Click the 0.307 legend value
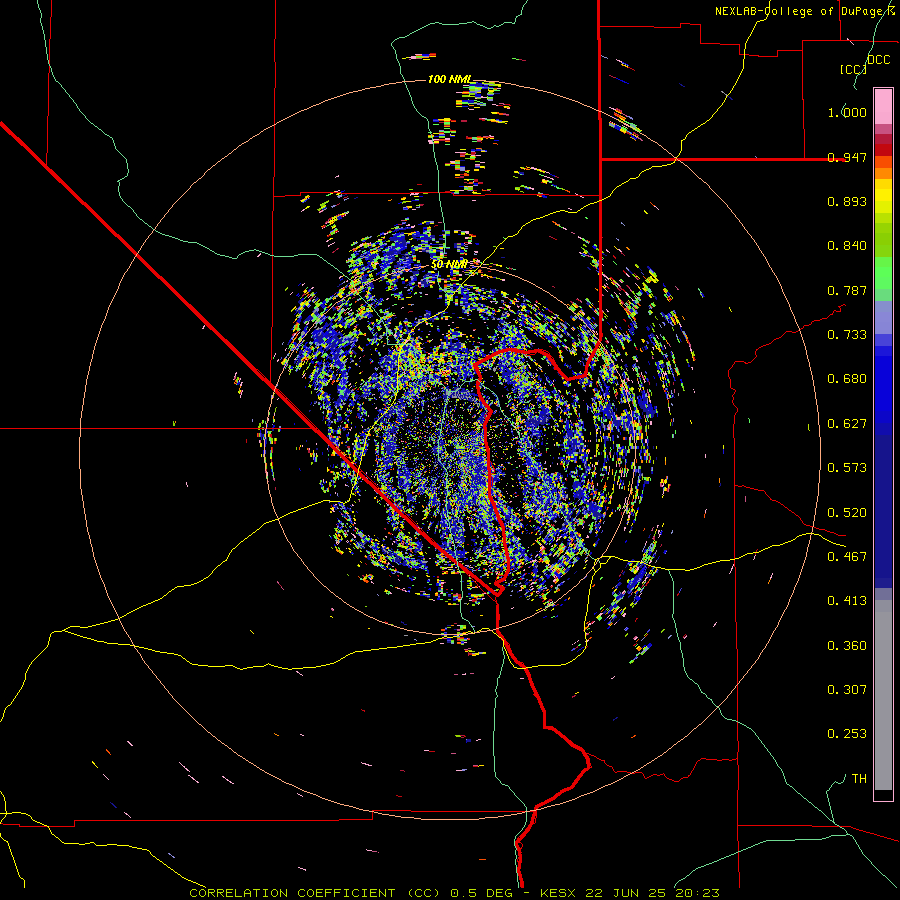This screenshot has width=900, height=900. coord(847,689)
